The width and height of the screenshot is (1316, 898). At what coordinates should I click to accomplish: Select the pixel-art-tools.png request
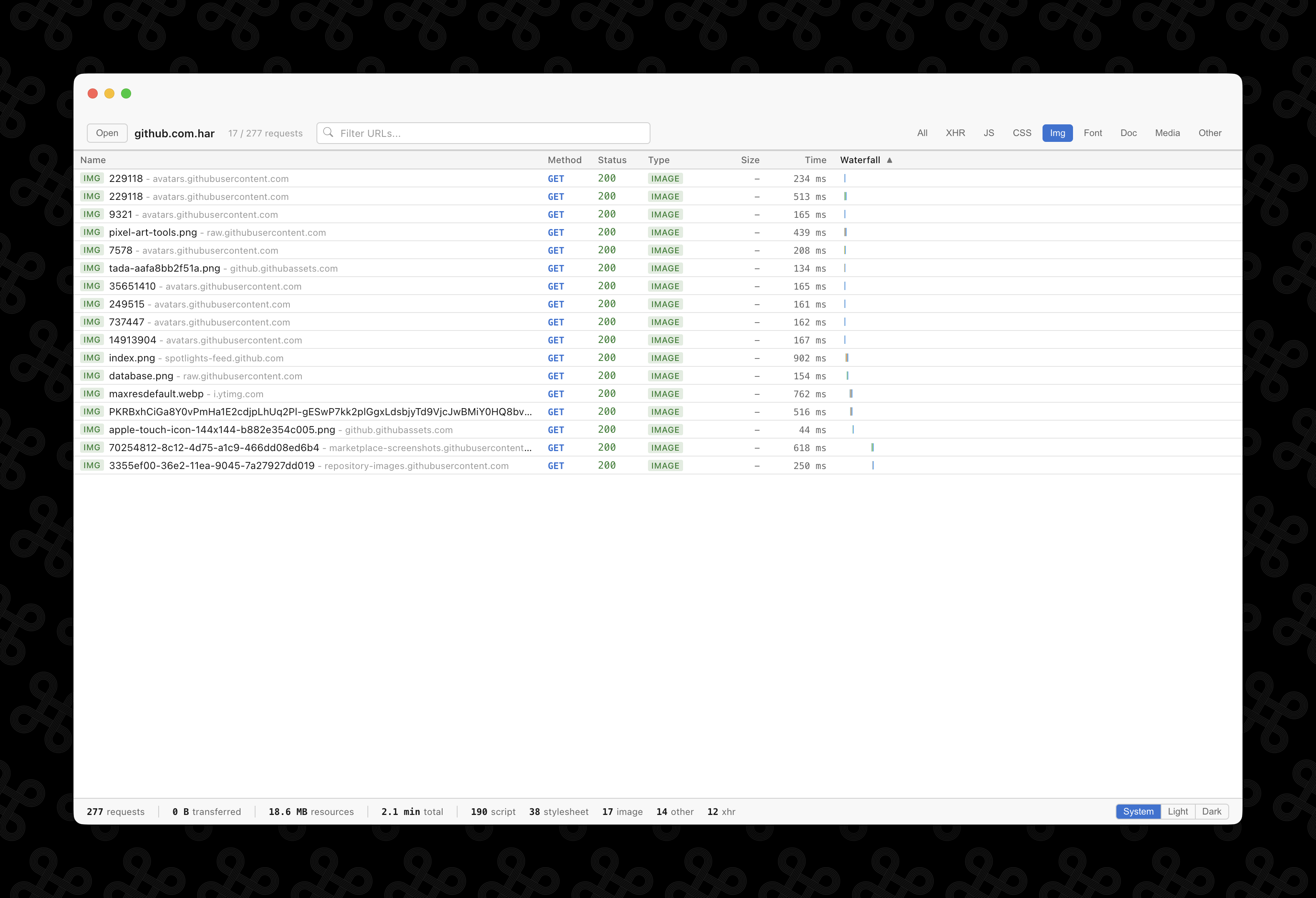pos(153,232)
